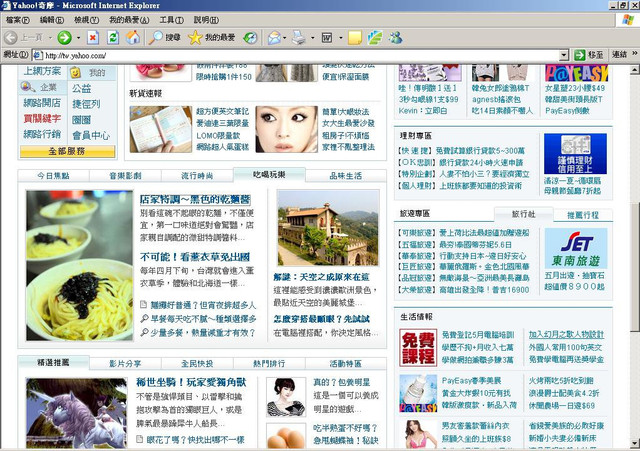Open the Mail envelope toolbar icon
This screenshot has height=451, width=640.
tap(274, 38)
